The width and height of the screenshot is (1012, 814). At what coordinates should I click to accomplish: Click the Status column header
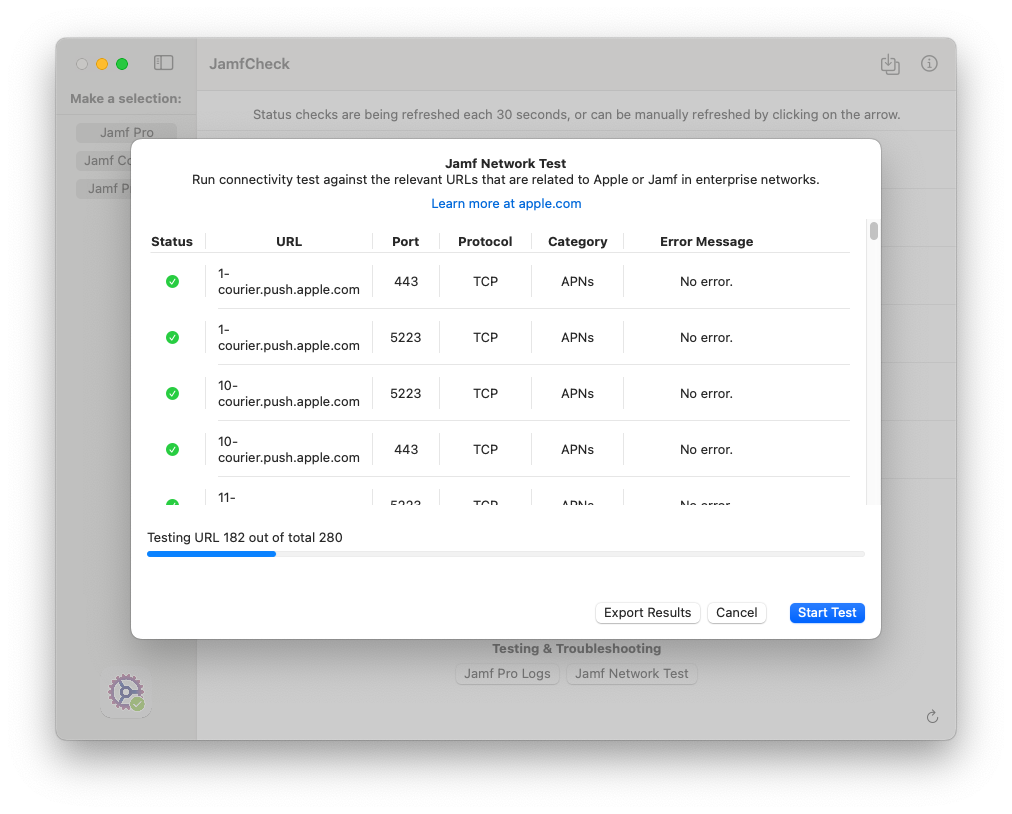pyautogui.click(x=172, y=241)
